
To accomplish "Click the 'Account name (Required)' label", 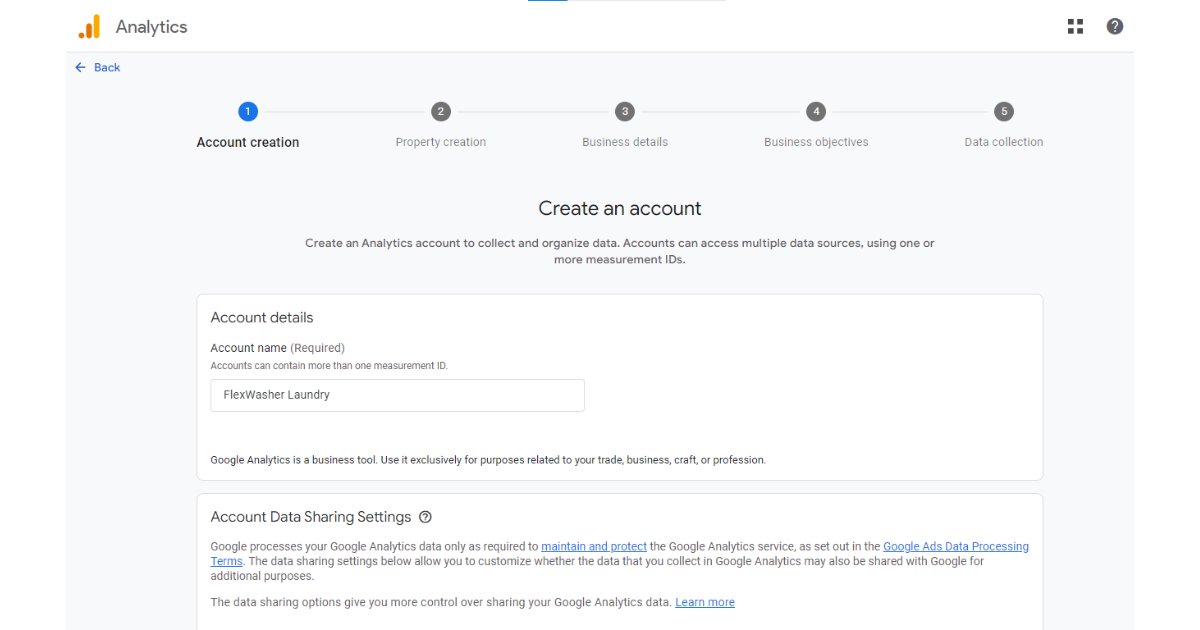I will 277,348.
